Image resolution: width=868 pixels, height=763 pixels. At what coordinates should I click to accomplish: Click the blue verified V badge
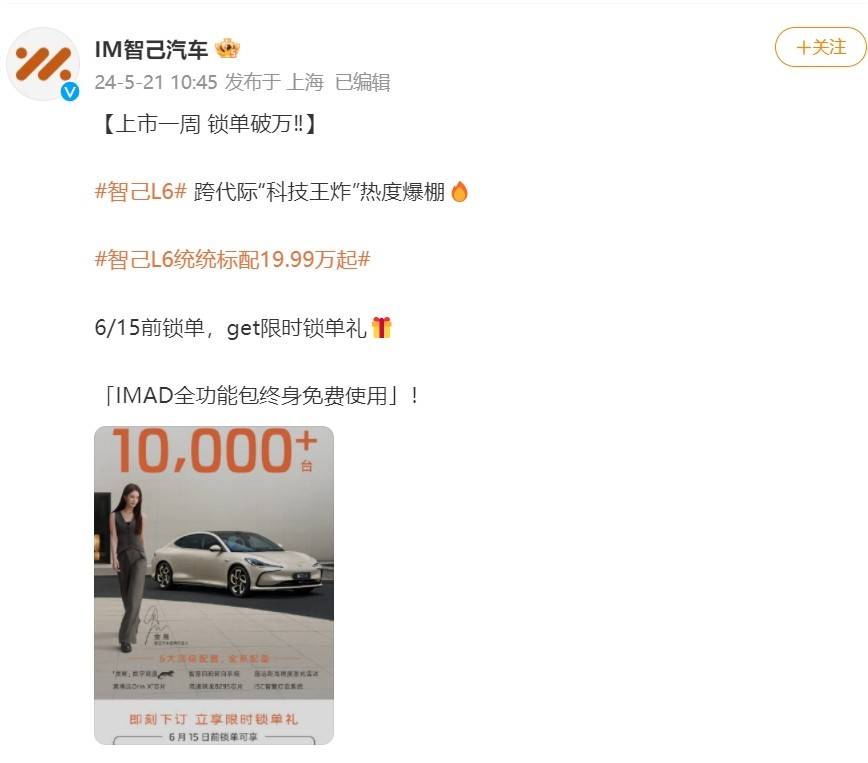[x=70, y=91]
